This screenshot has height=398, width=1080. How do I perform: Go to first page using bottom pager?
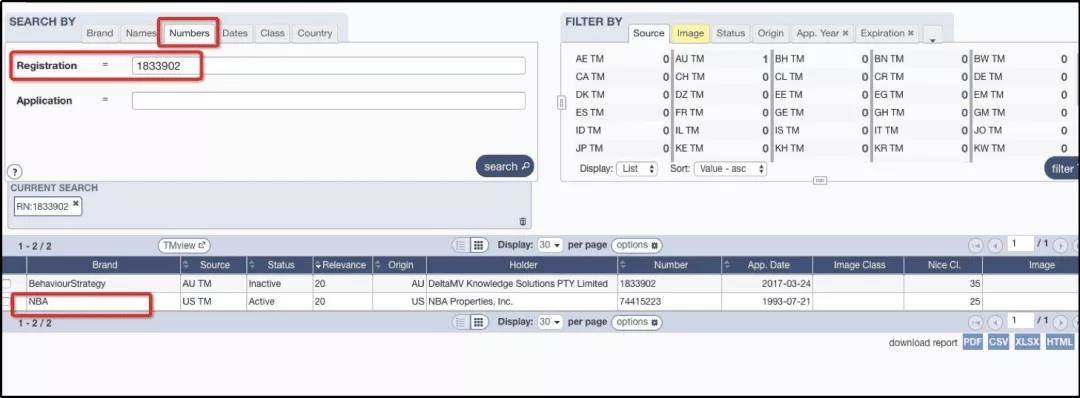(975, 322)
